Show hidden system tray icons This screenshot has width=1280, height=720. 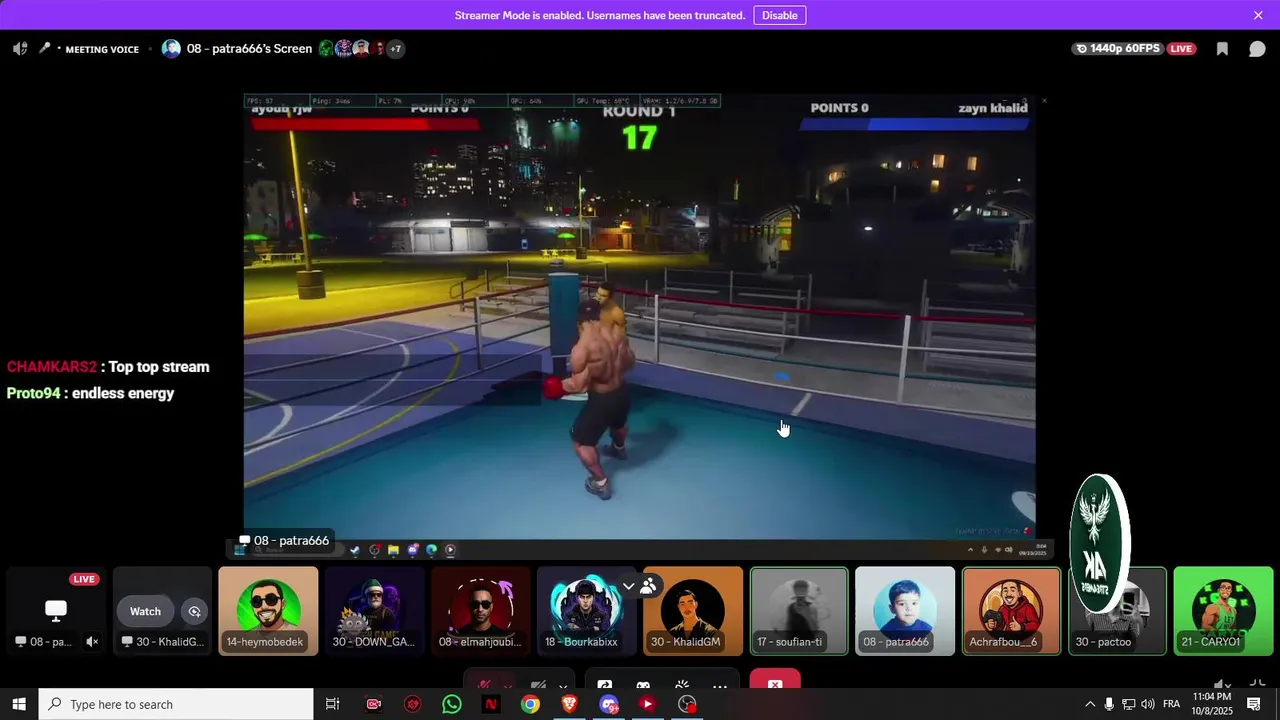pos(1090,704)
